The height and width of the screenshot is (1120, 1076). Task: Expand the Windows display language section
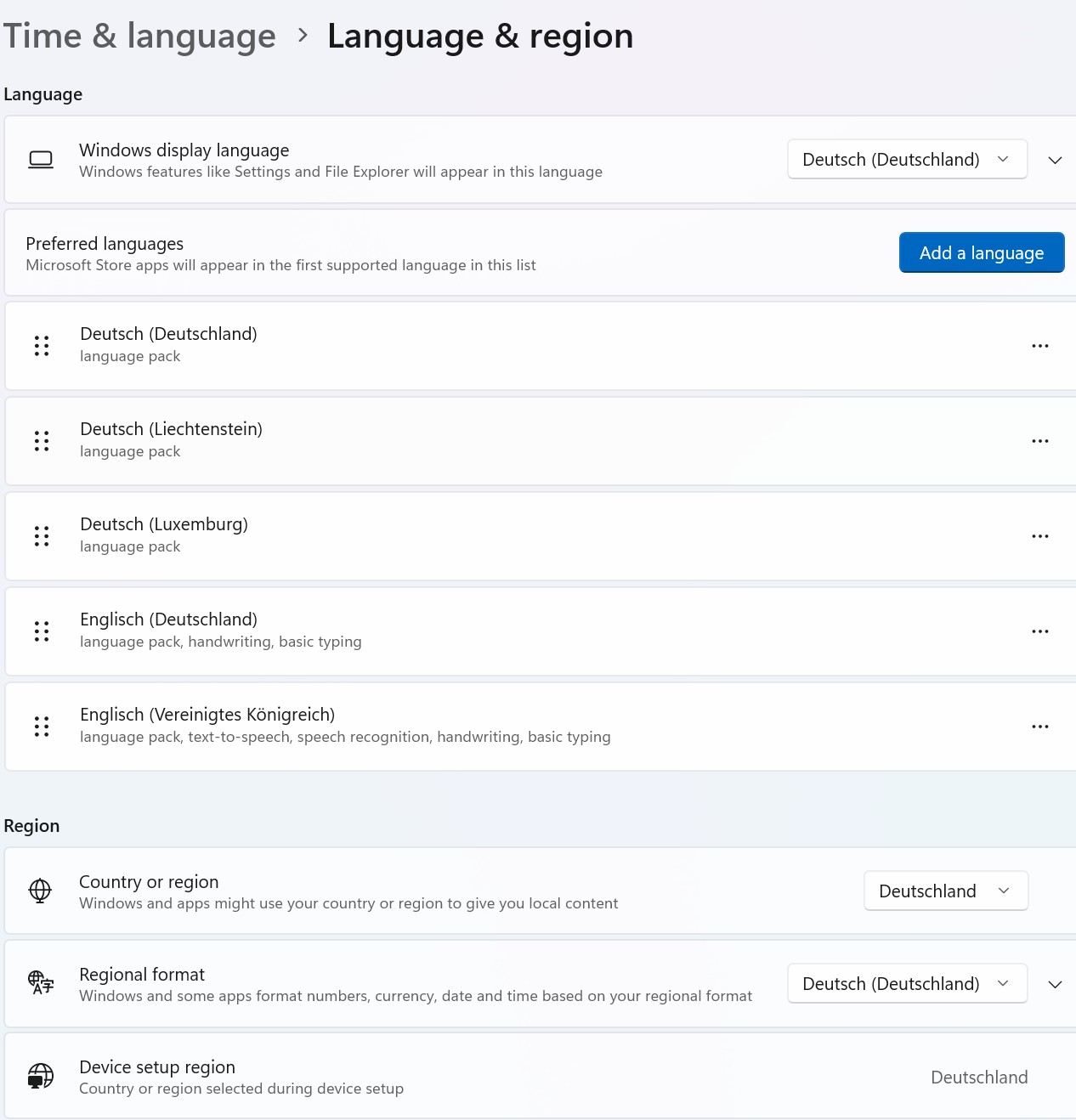[x=1055, y=160]
